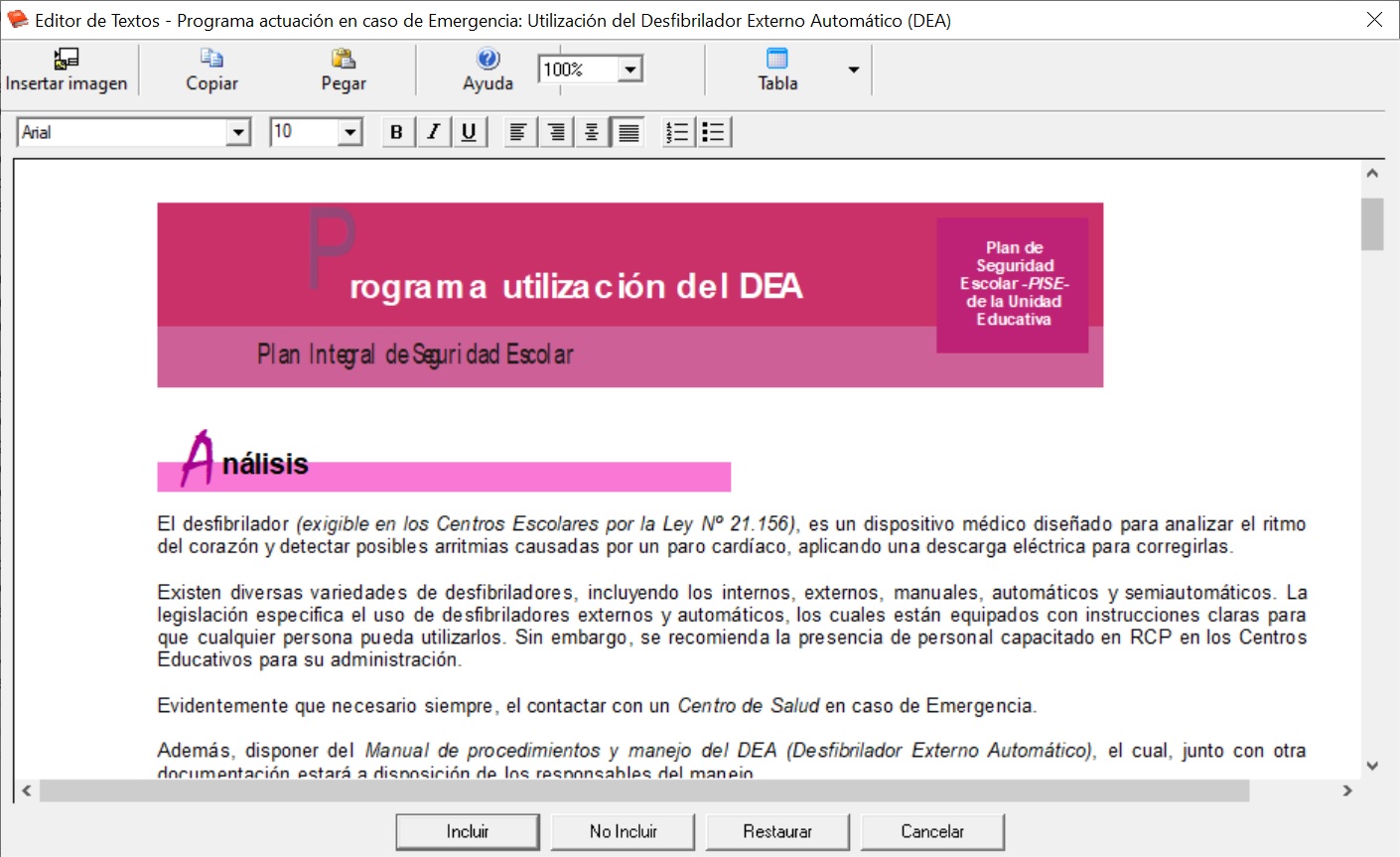Click the horizontal scrollbar thumb
The width and height of the screenshot is (1400, 857).
click(643, 790)
